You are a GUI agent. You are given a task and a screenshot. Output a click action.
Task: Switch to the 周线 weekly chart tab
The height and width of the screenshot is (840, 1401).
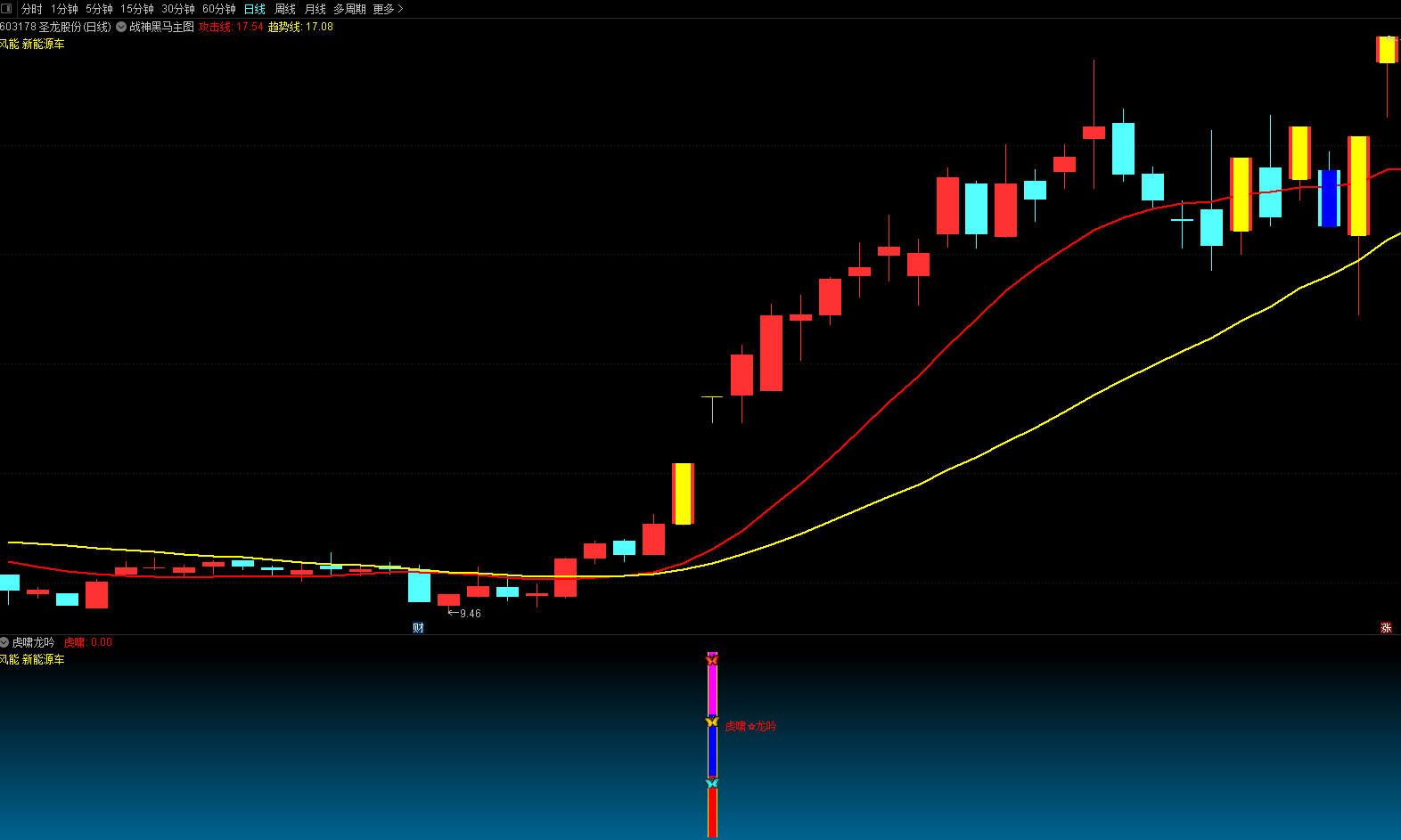pos(285,9)
